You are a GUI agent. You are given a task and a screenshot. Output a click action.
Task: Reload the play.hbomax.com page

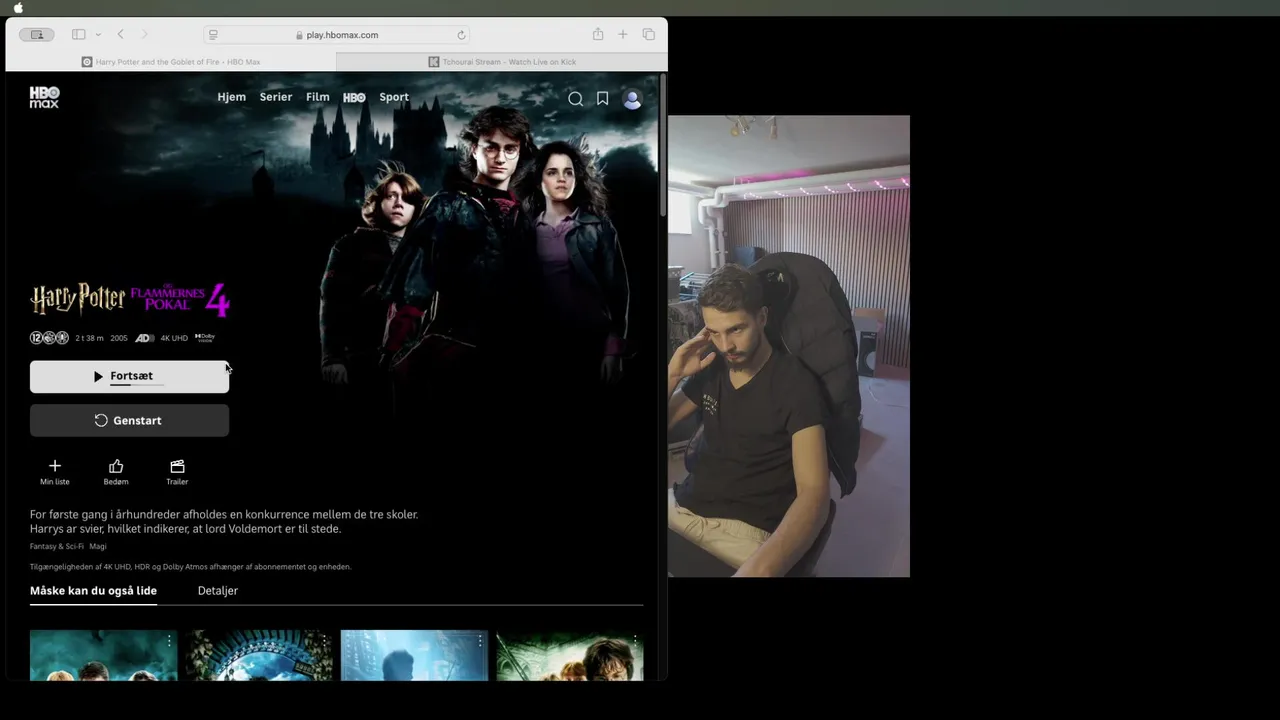tap(461, 35)
